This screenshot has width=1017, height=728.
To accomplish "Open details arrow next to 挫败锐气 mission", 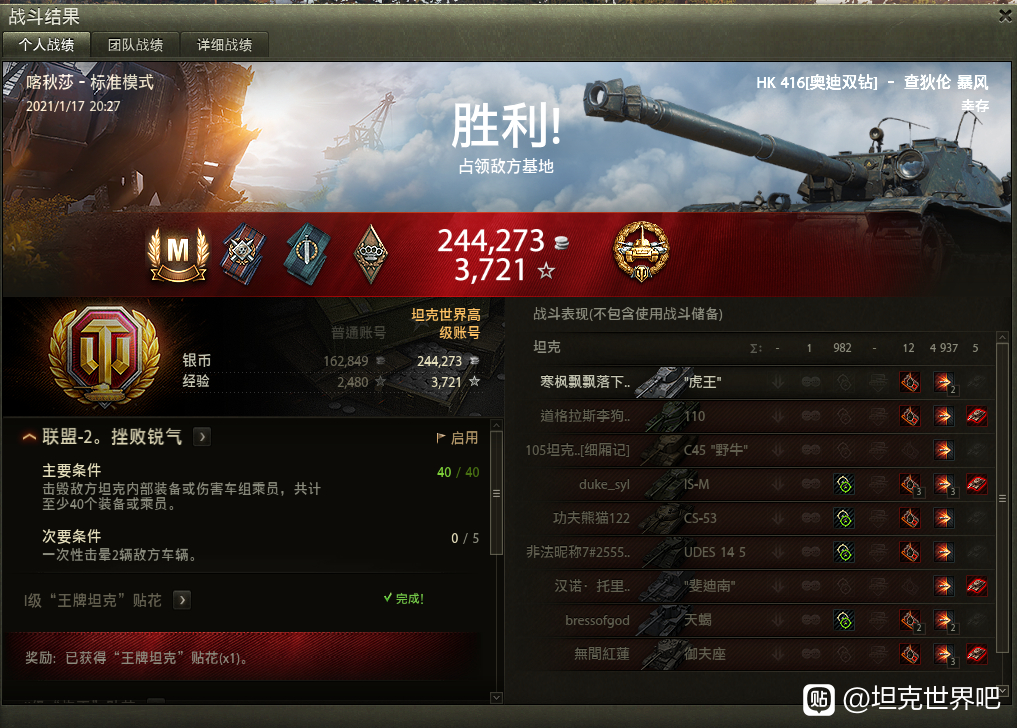I will (202, 437).
